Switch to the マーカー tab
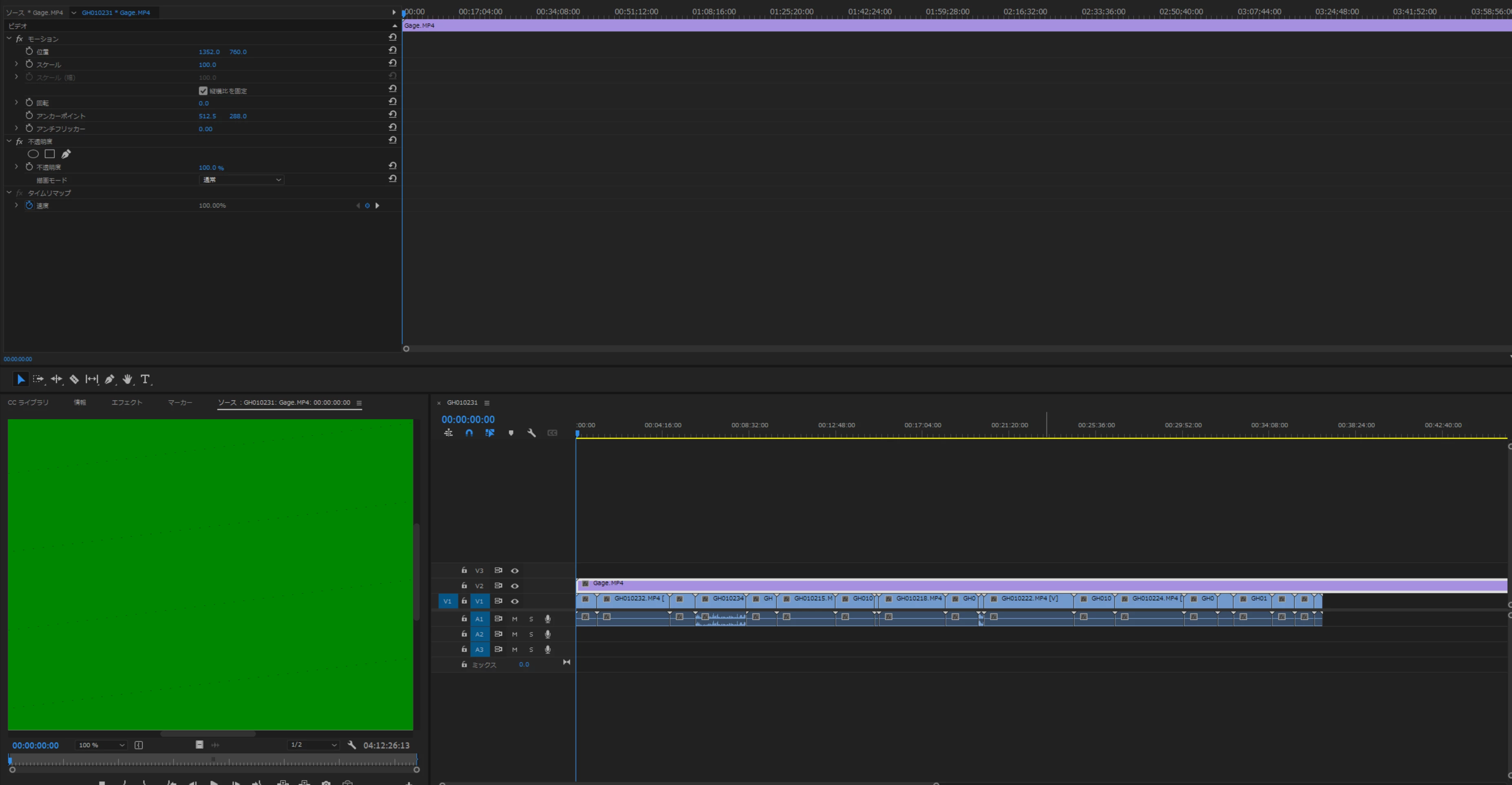1512x785 pixels. (x=180, y=403)
